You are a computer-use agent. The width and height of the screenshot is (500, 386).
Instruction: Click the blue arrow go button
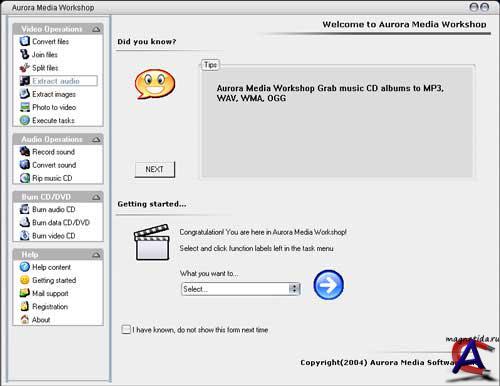pyautogui.click(x=328, y=285)
